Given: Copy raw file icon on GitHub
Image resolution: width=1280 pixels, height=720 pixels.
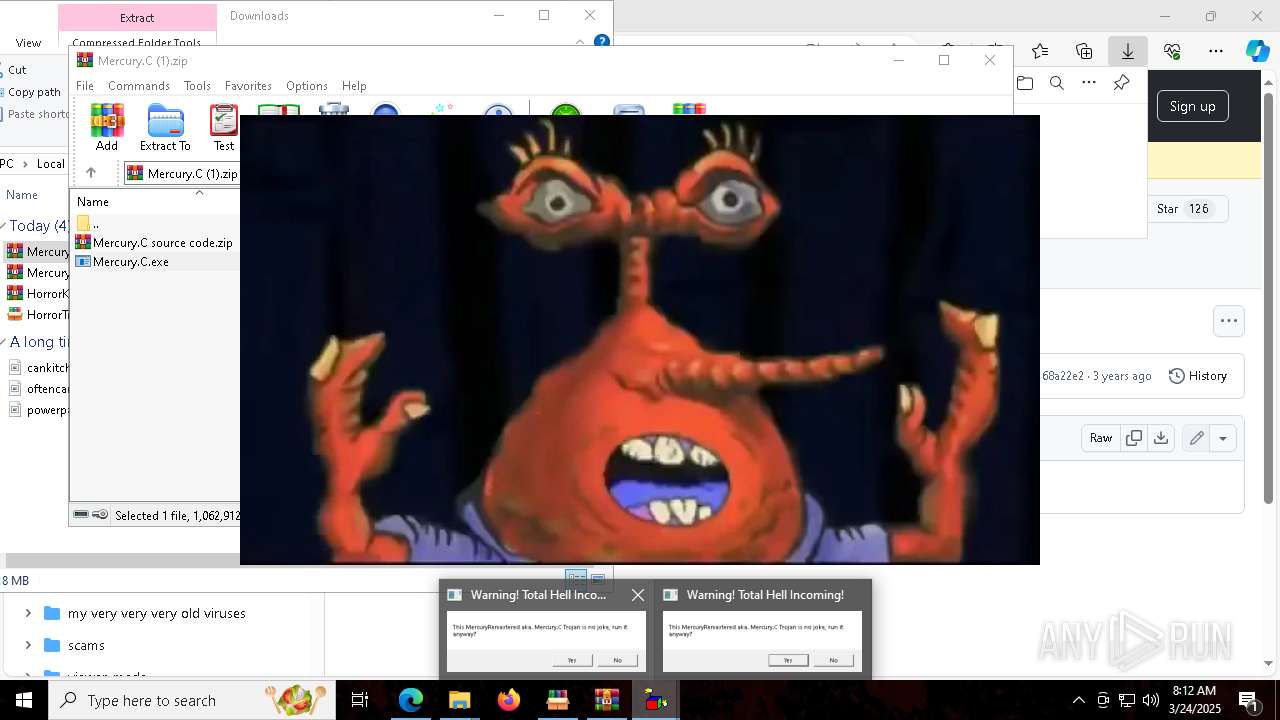Looking at the screenshot, I should point(1134,438).
